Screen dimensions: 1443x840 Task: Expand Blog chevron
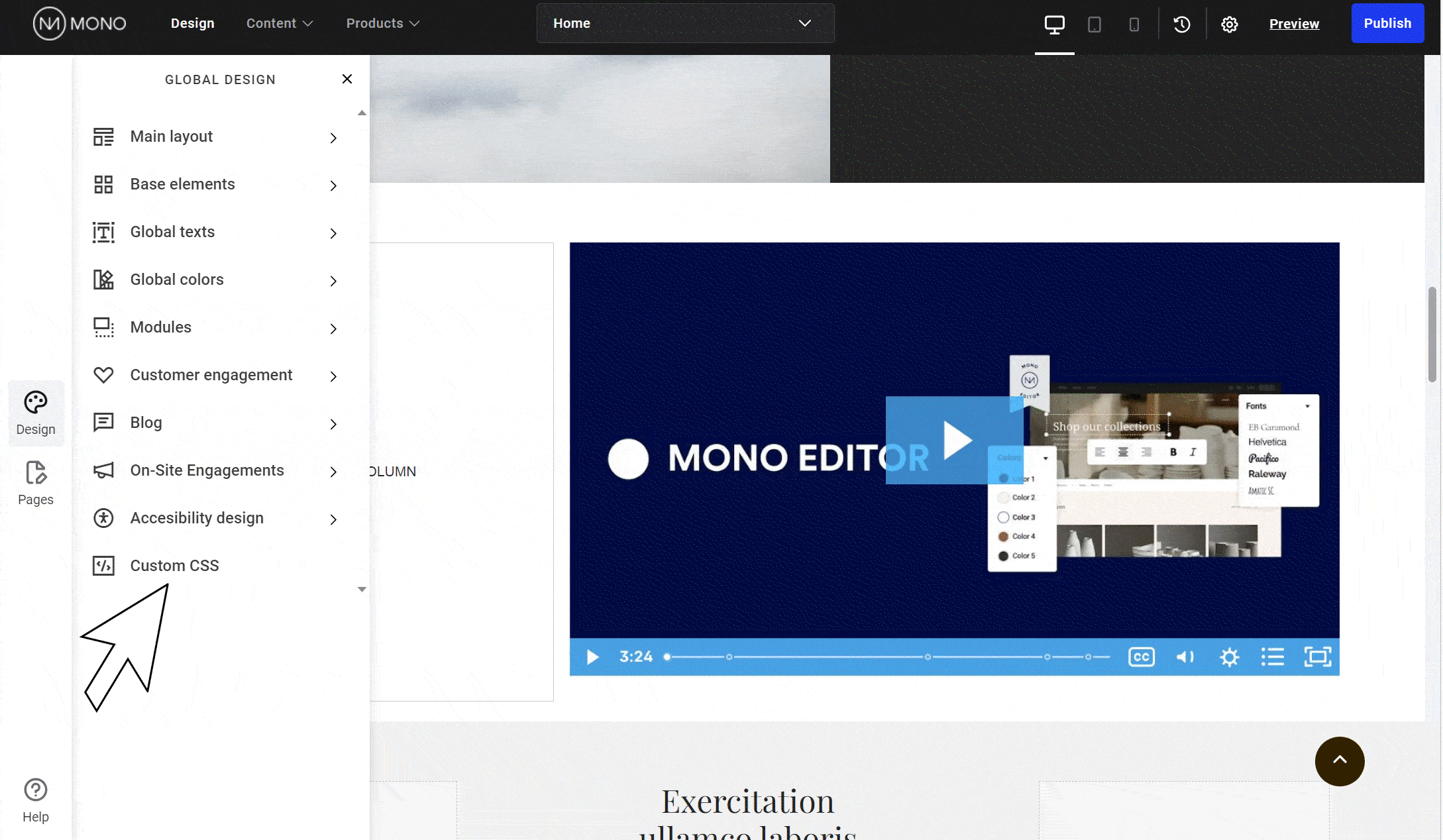(333, 424)
